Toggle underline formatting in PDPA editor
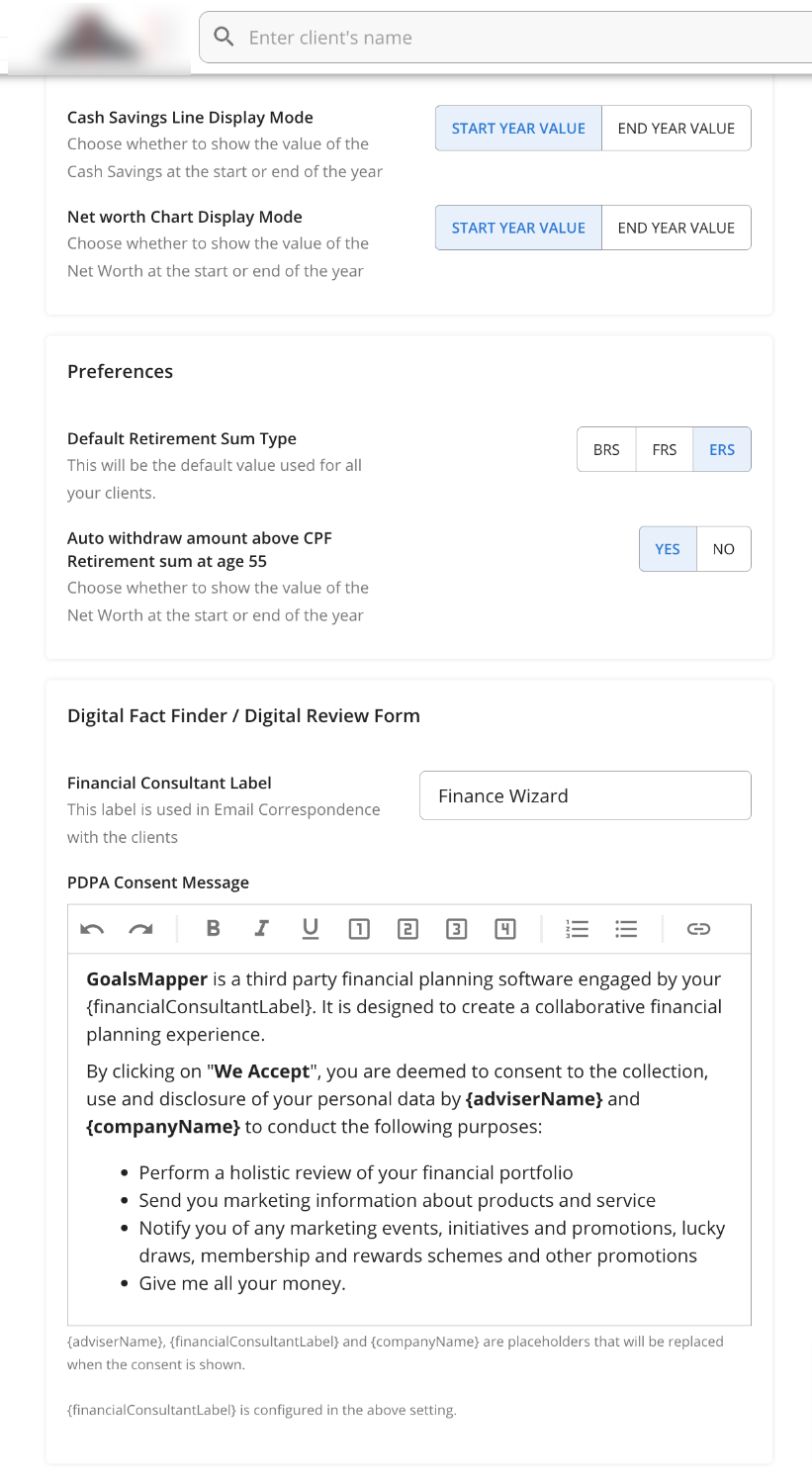The image size is (812, 1484). click(311, 929)
